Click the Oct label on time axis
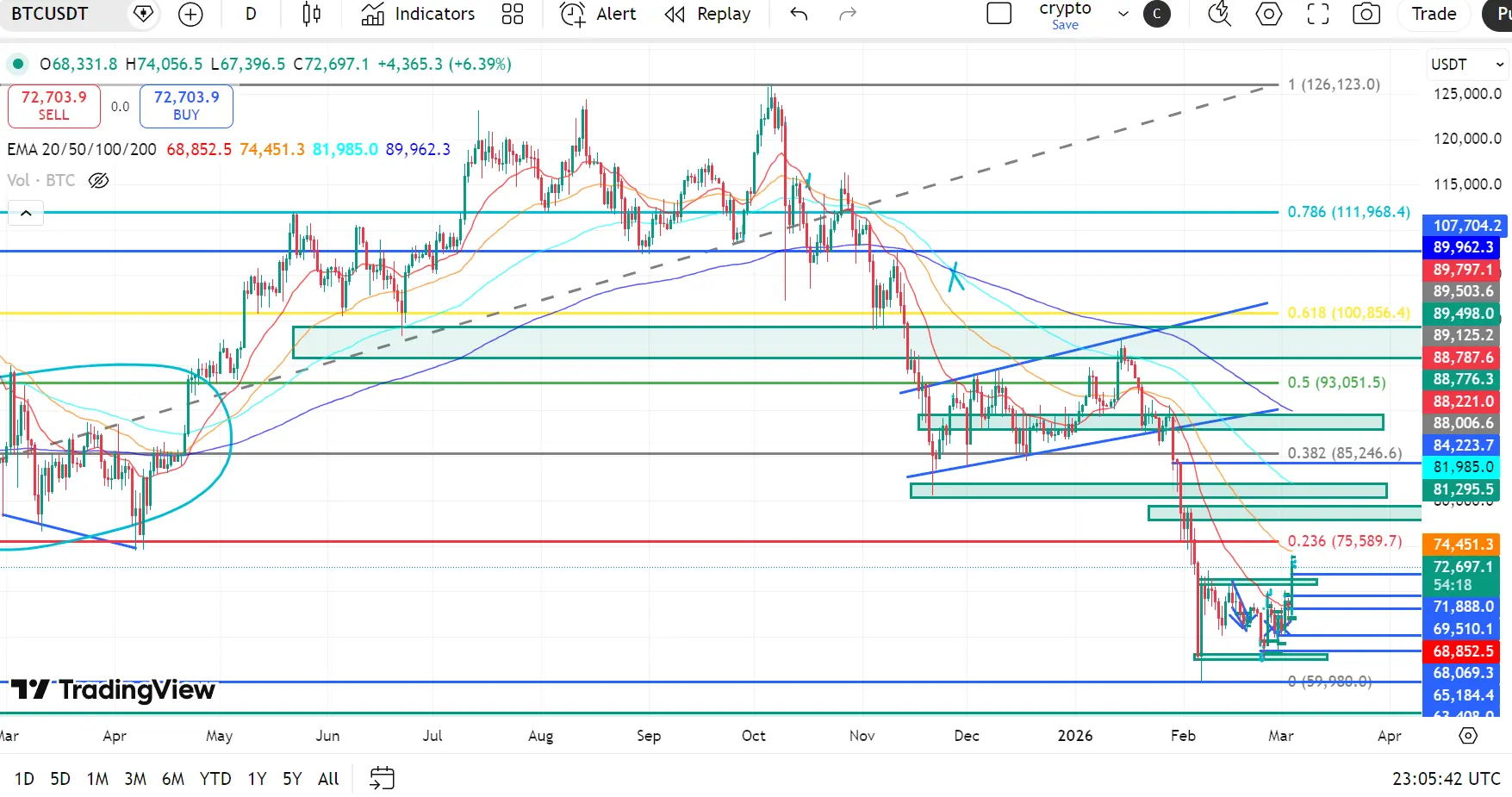Viewport: 1512px width, 797px height. (754, 736)
